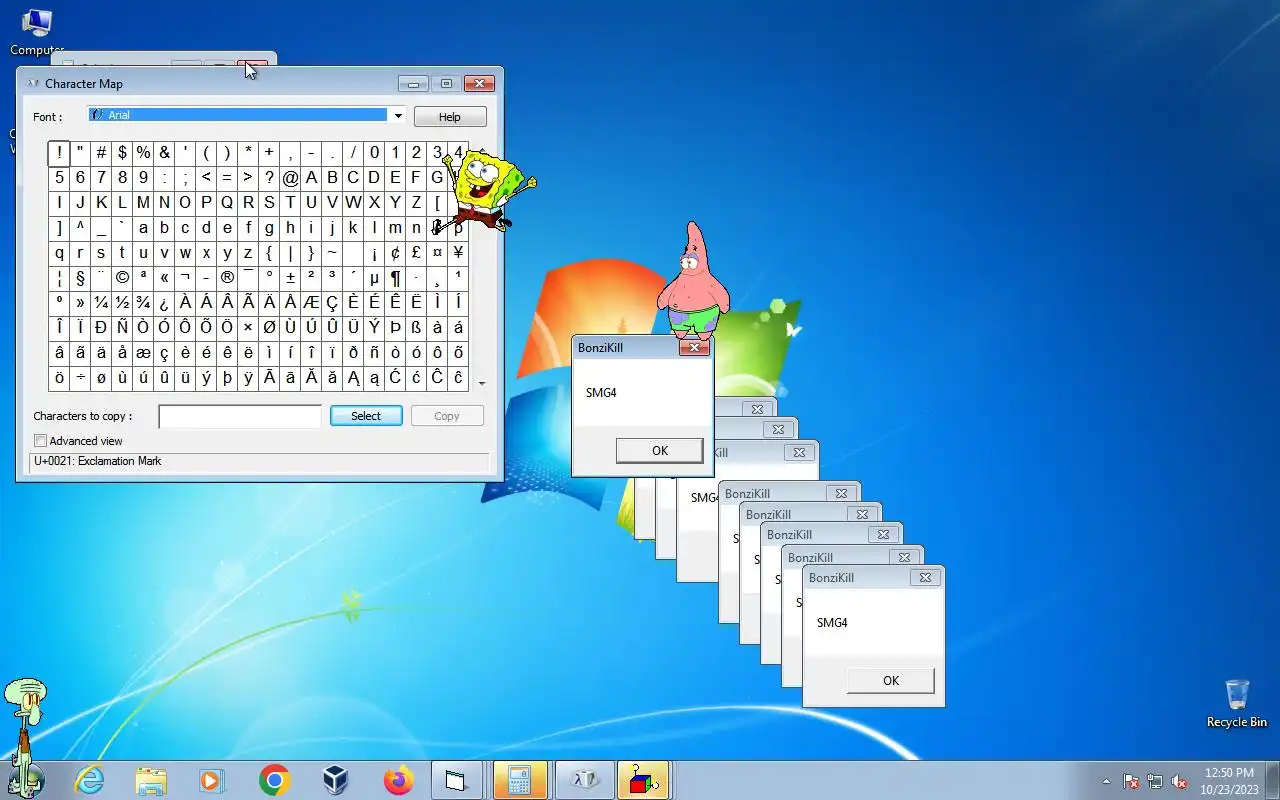Select the ~ tilde character cell

pos(332,253)
